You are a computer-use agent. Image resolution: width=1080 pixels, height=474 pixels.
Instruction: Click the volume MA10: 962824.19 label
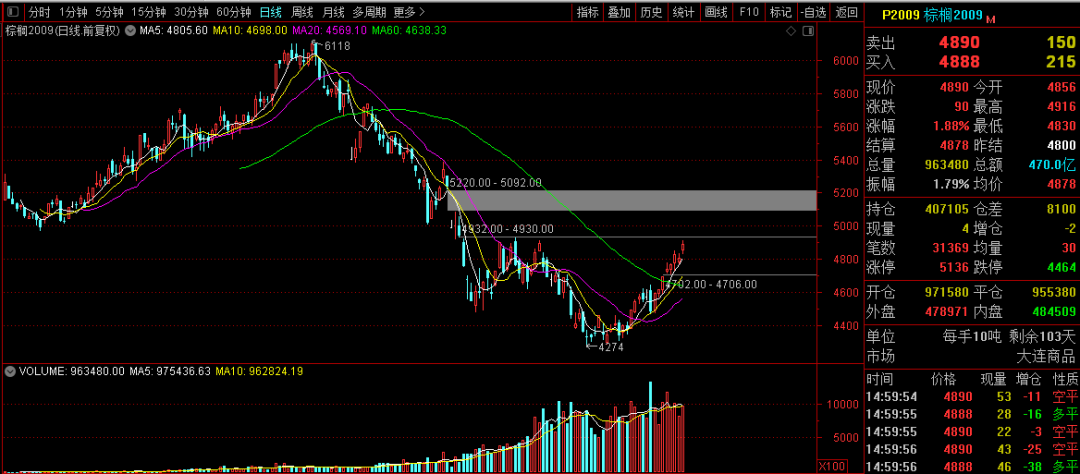(260, 371)
